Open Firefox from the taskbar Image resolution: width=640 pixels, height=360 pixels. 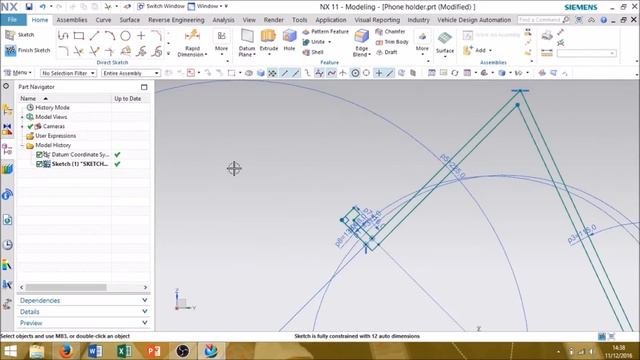(x=66, y=351)
